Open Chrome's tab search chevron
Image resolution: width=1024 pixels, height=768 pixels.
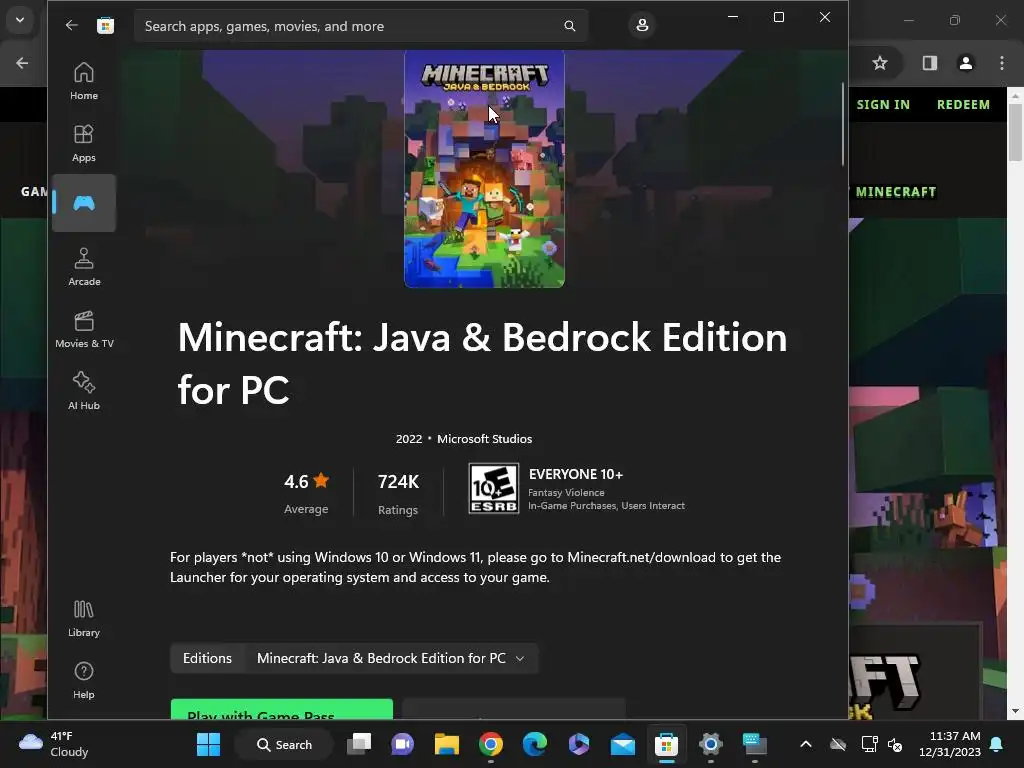pos(20,20)
